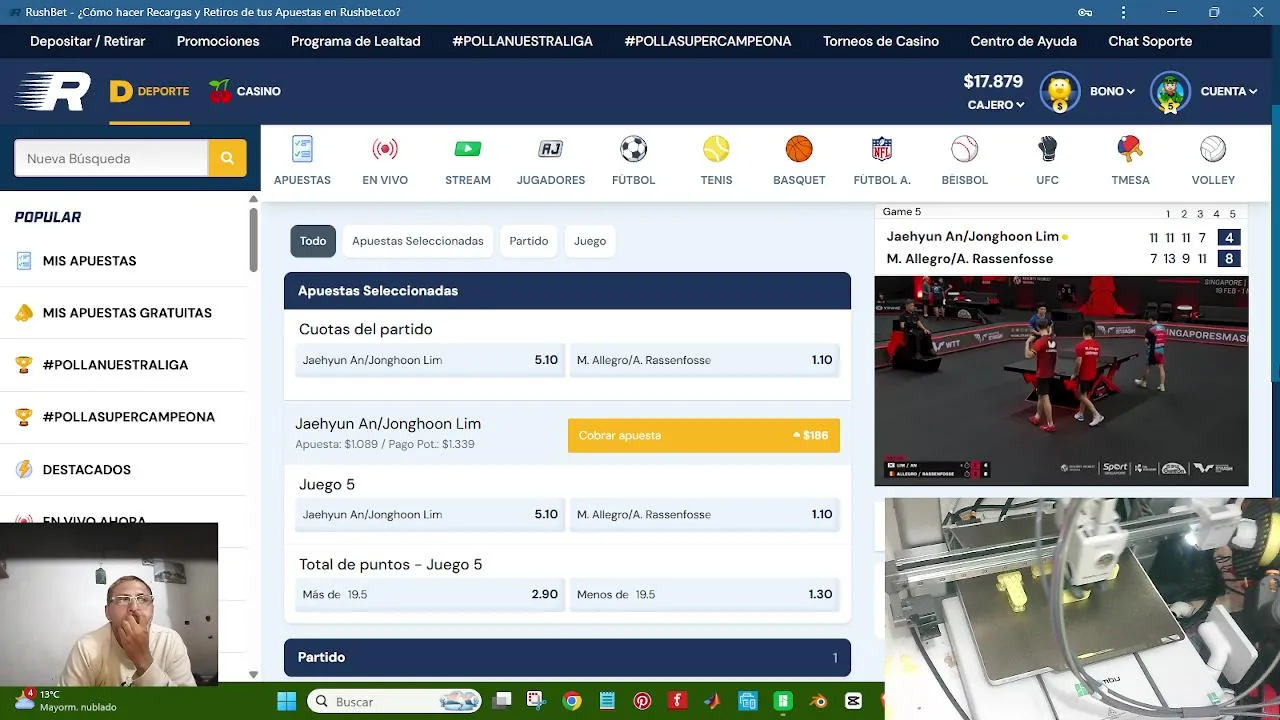1280x720 pixels.
Task: Bet Menos de 19.5 at 1.30
Action: [x=704, y=594]
